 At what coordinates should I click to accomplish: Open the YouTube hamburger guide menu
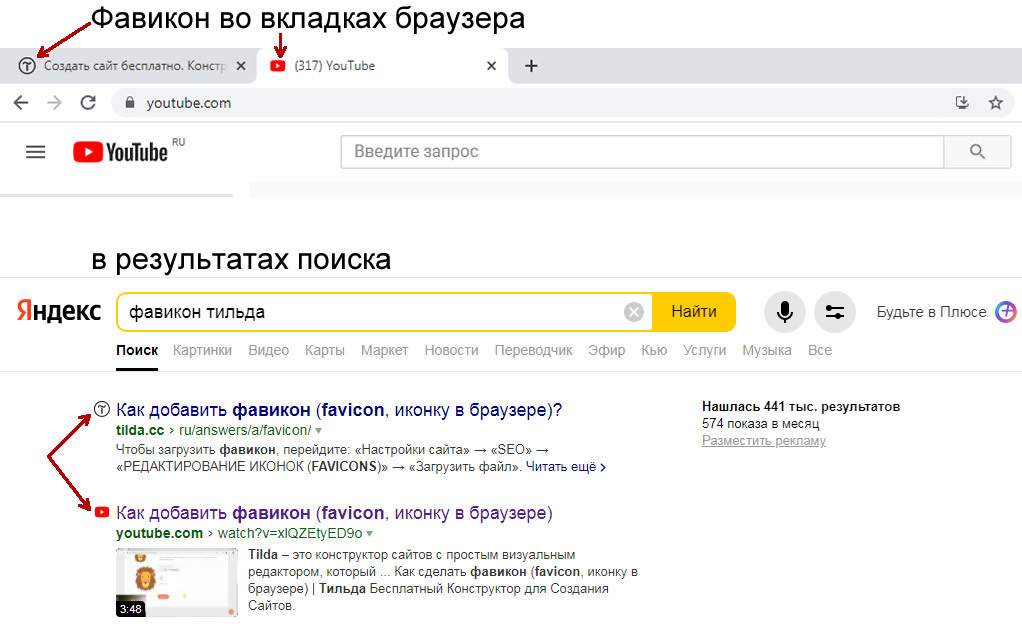(x=36, y=152)
